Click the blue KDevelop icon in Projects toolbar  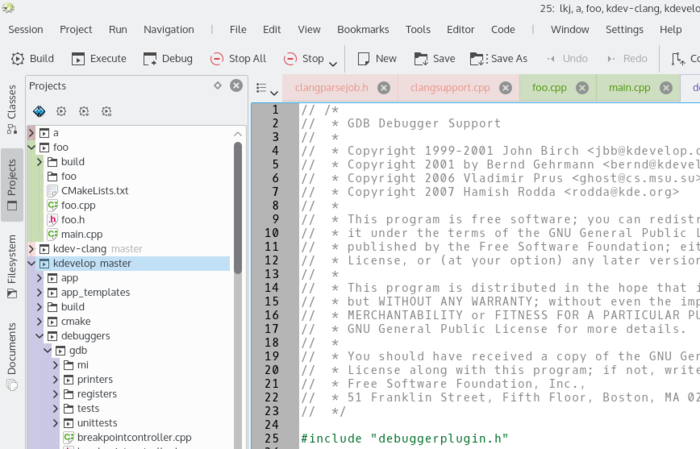coord(39,111)
